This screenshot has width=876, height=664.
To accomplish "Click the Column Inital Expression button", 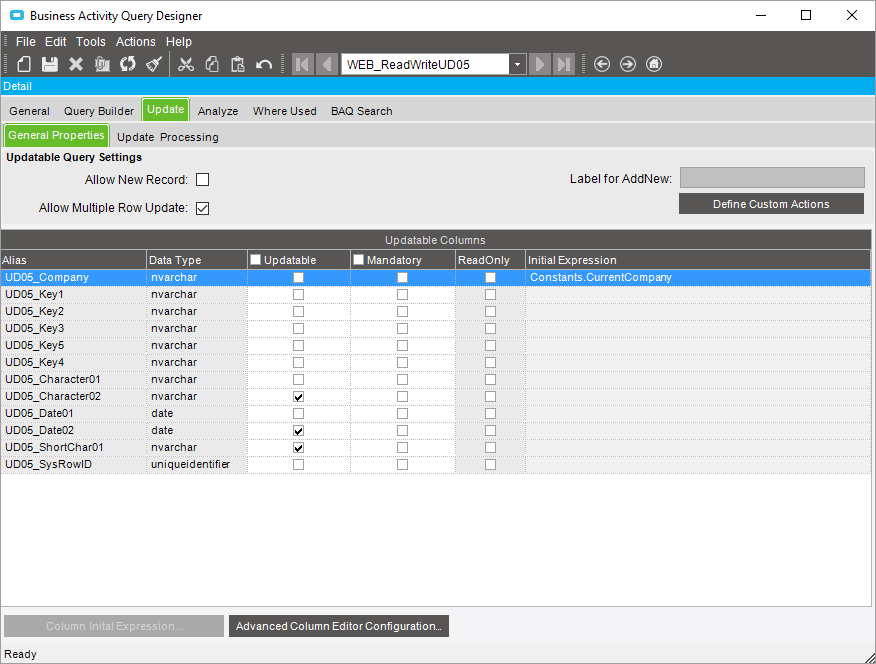I will click(114, 626).
